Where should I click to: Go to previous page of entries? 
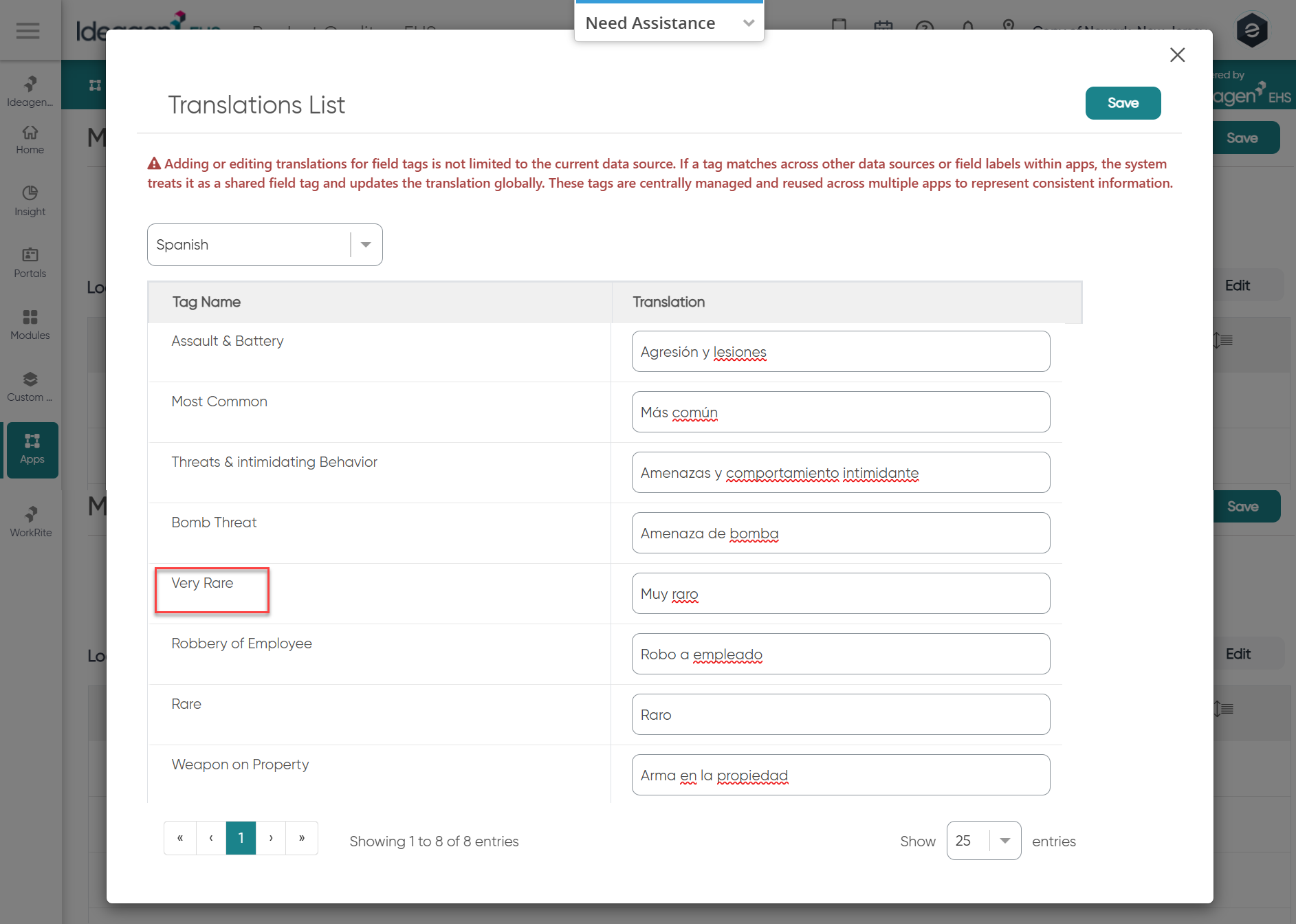[211, 838]
